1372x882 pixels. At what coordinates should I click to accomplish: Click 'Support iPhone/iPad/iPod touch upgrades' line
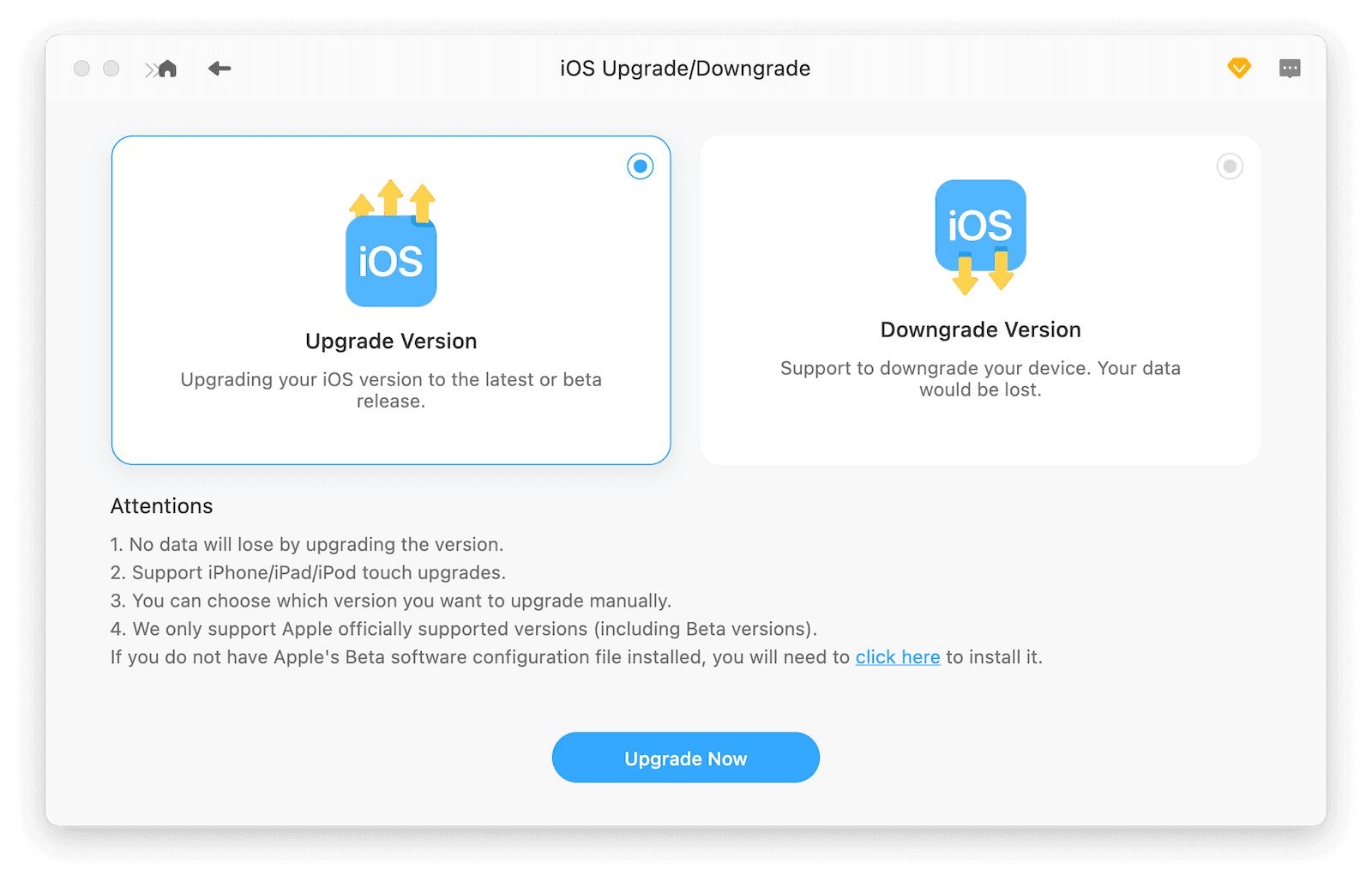[309, 573]
